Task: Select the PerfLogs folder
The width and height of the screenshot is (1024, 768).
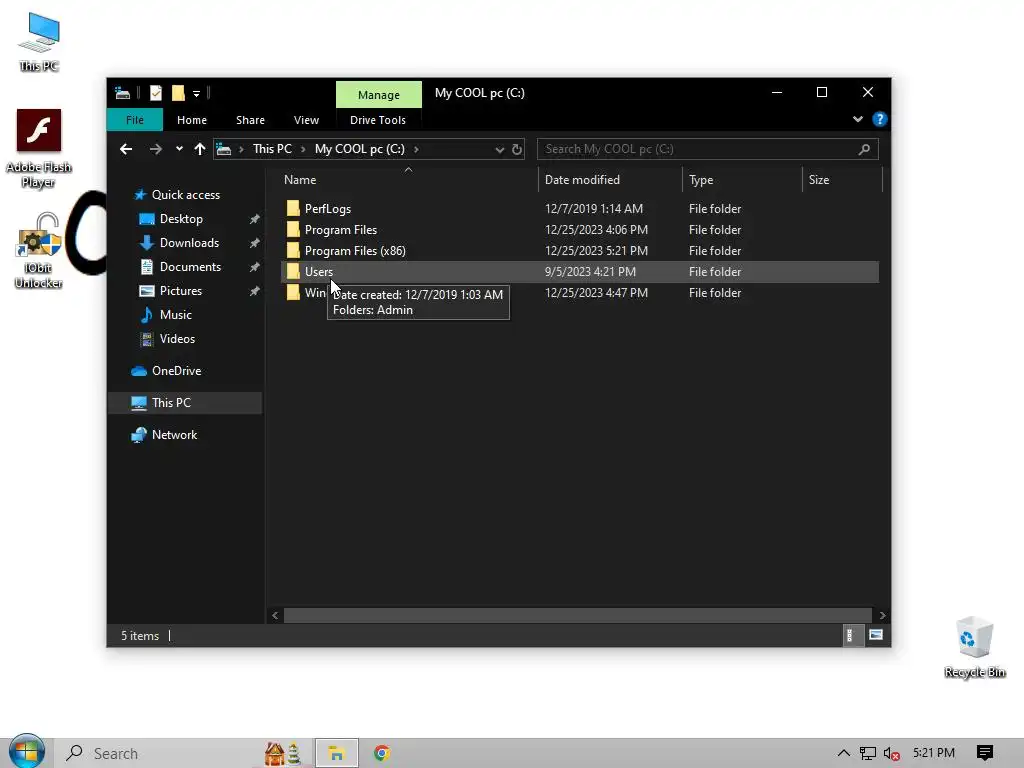Action: pos(328,209)
